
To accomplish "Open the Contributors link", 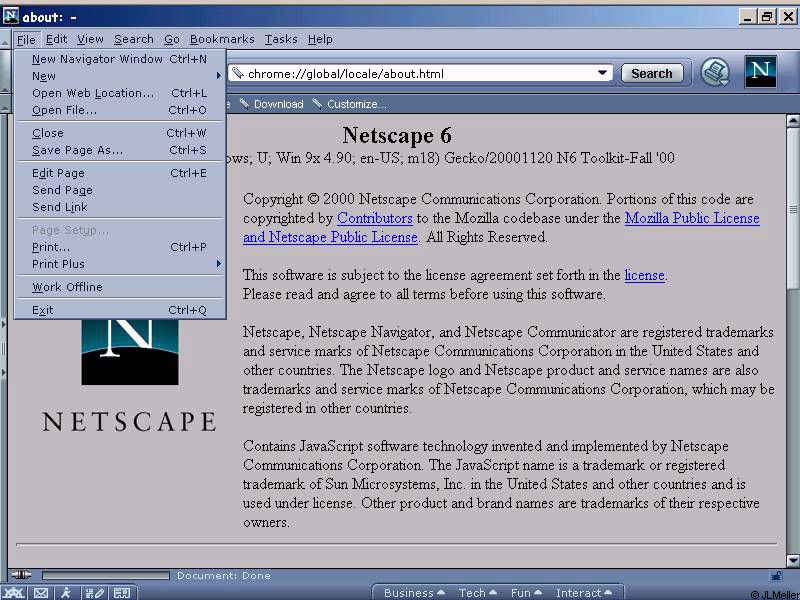I will pyautogui.click(x=374, y=218).
